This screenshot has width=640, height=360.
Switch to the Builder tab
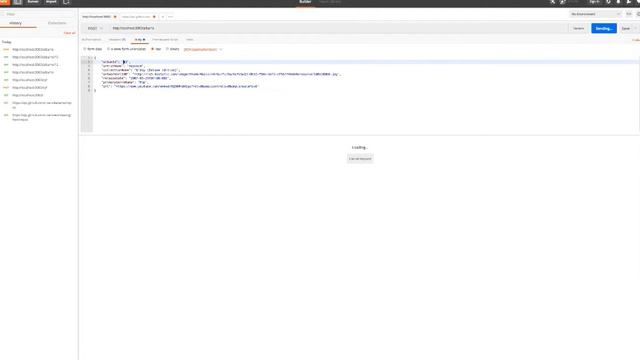click(305, 2)
